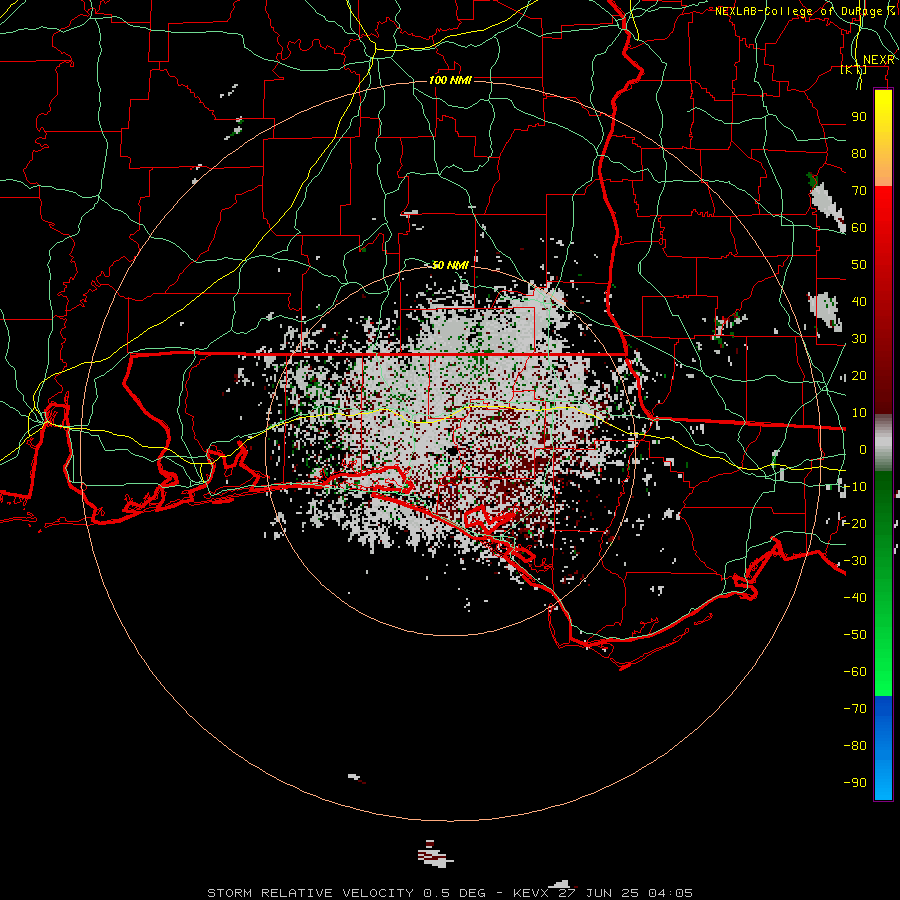The image size is (900, 900).
Task: Click the gray zero band of color scale
Action: [883, 443]
